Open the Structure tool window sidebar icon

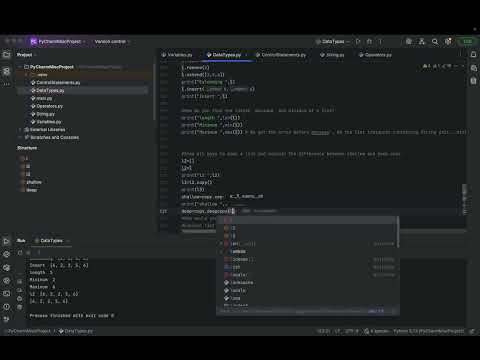6,71
